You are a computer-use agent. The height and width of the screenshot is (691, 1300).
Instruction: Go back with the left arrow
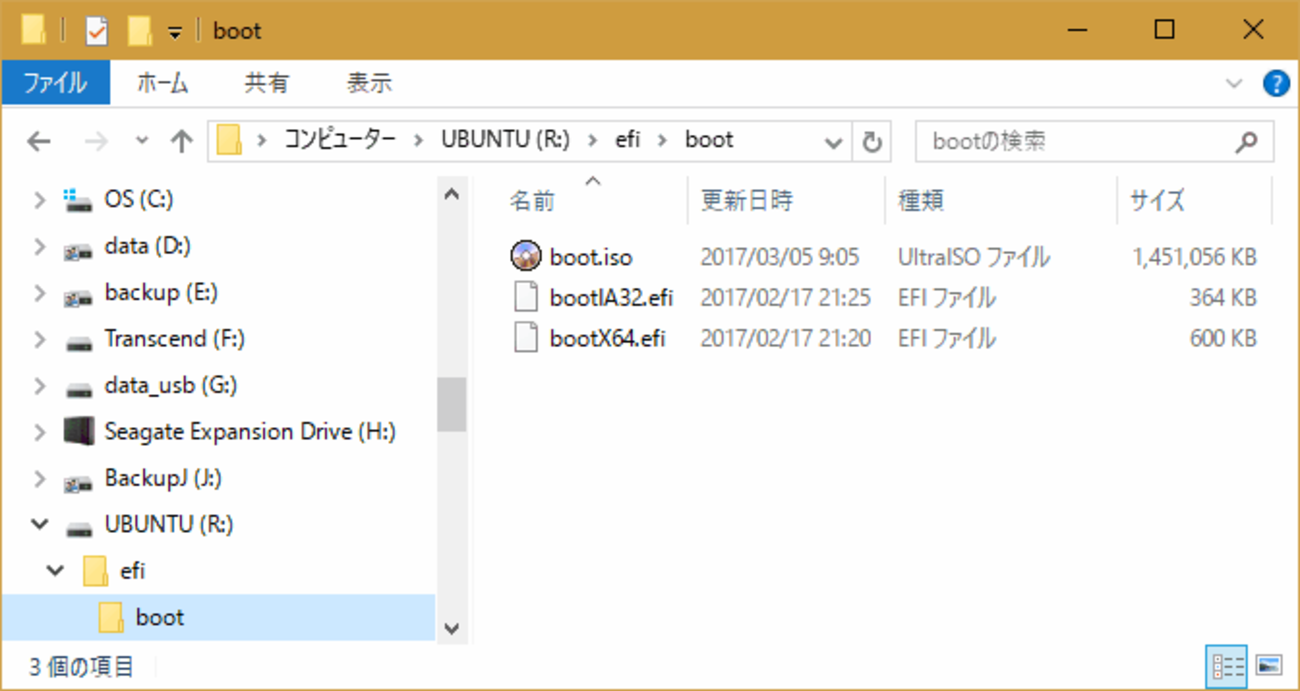pyautogui.click(x=39, y=142)
